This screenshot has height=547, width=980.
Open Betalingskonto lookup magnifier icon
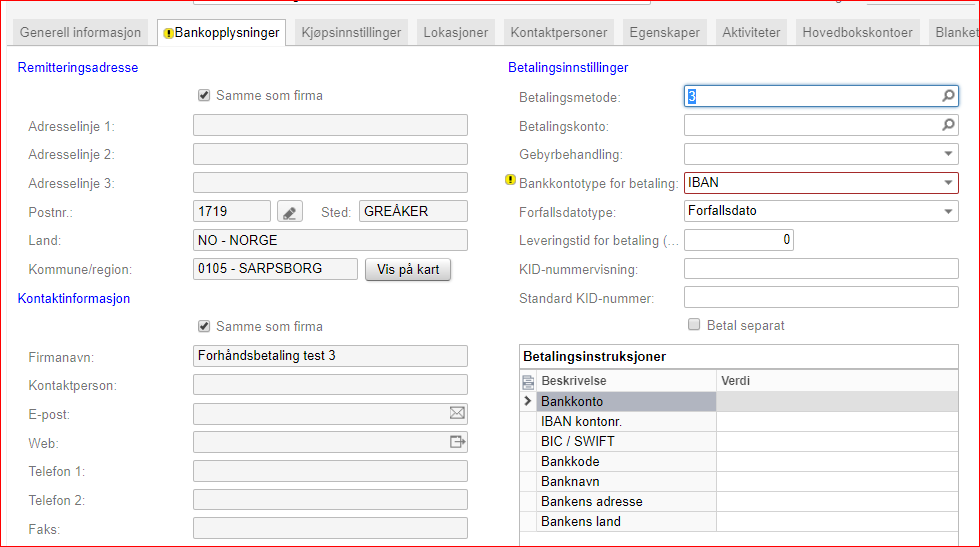pyautogui.click(x=948, y=125)
